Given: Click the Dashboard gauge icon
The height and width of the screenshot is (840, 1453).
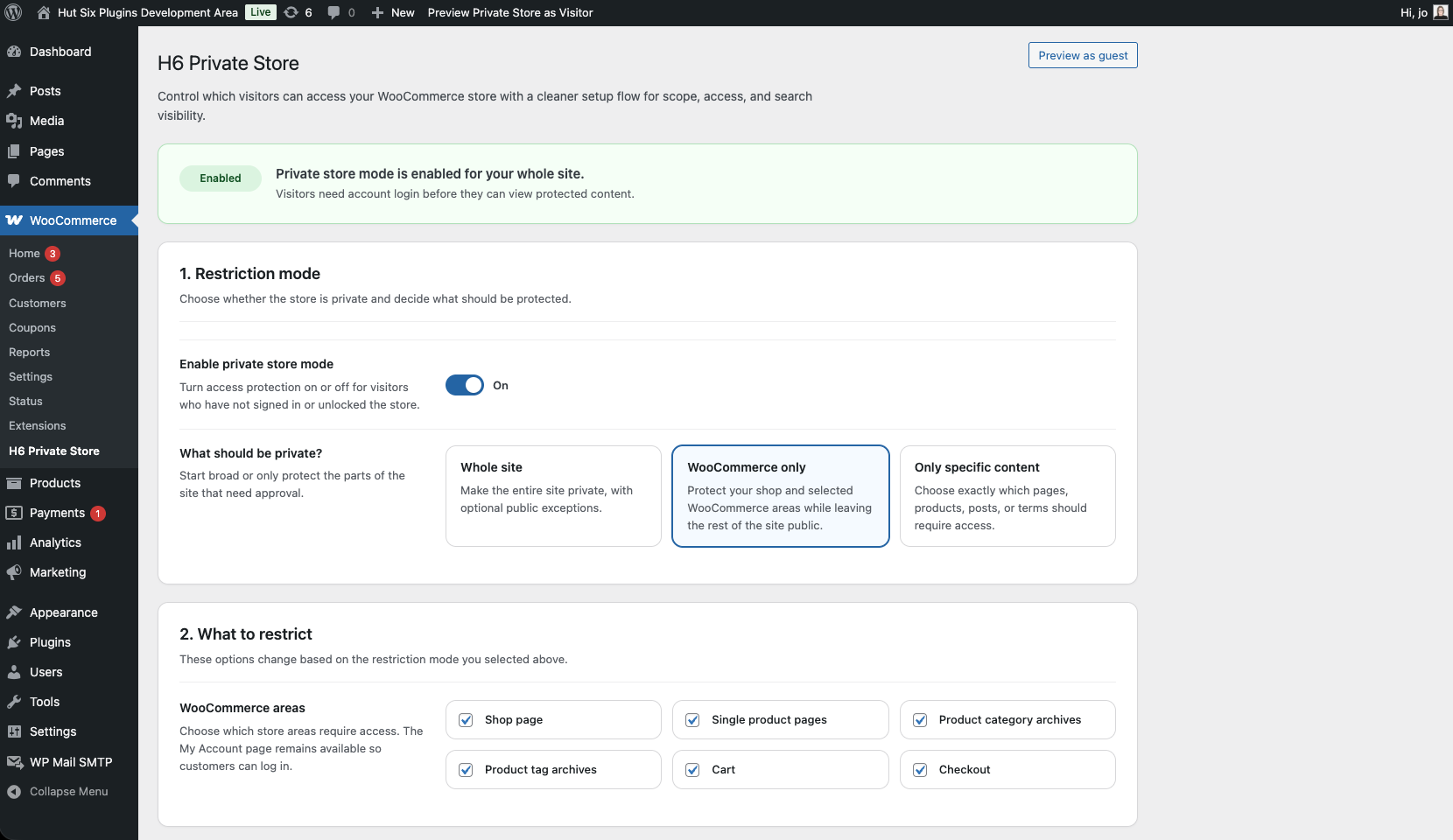Looking at the screenshot, I should (x=14, y=52).
